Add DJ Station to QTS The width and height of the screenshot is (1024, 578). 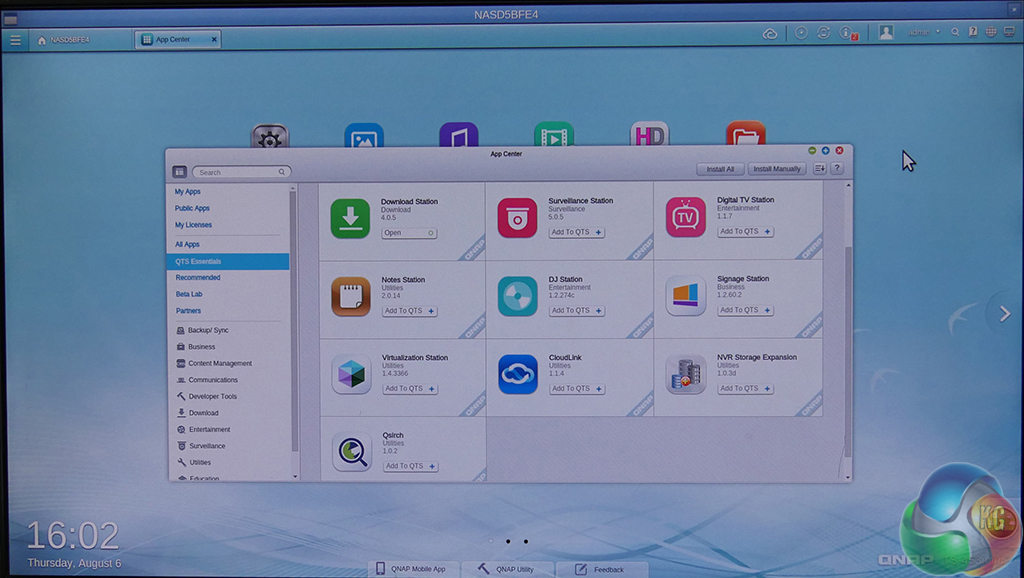coord(576,310)
